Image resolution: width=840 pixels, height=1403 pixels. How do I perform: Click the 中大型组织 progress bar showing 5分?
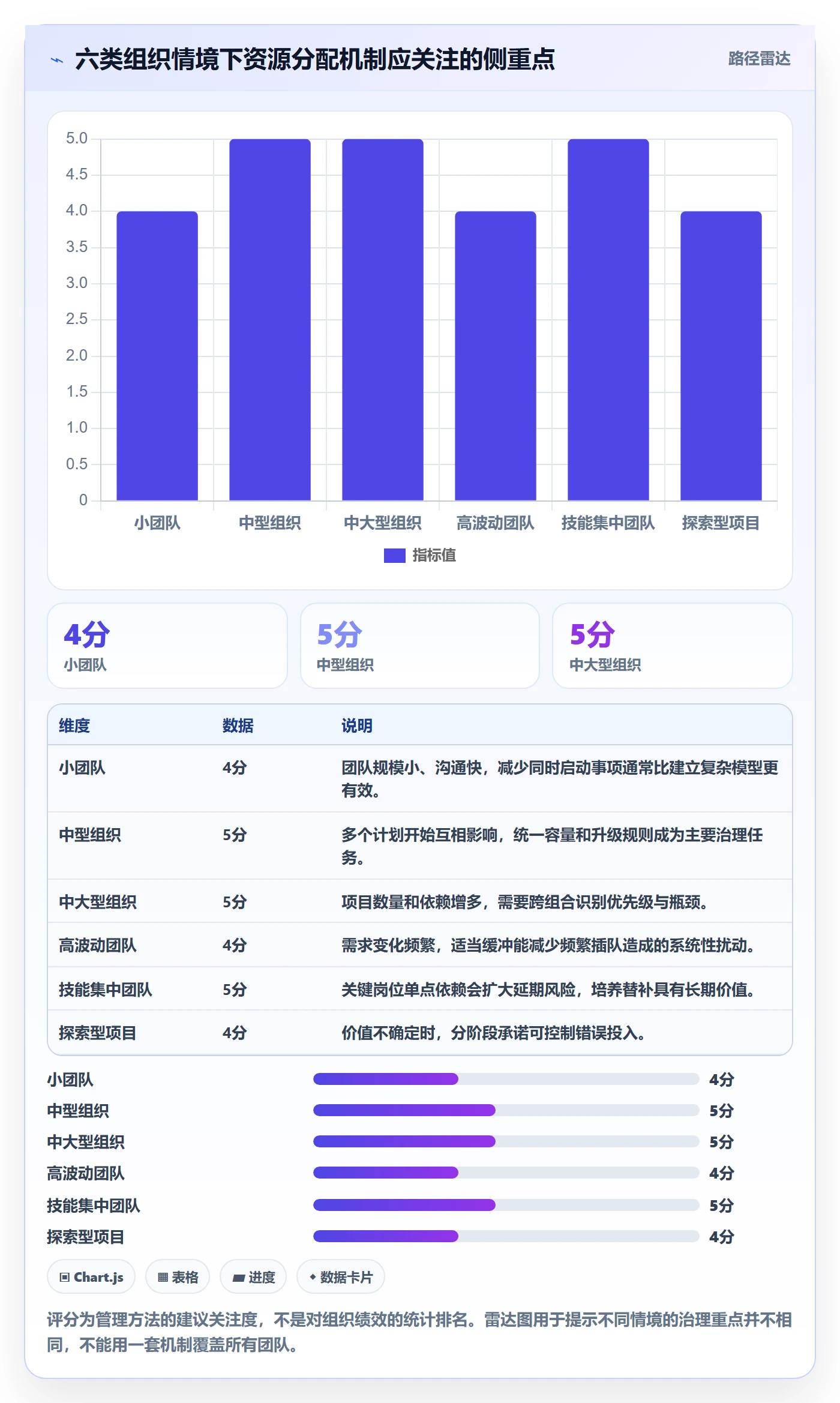click(x=506, y=1141)
